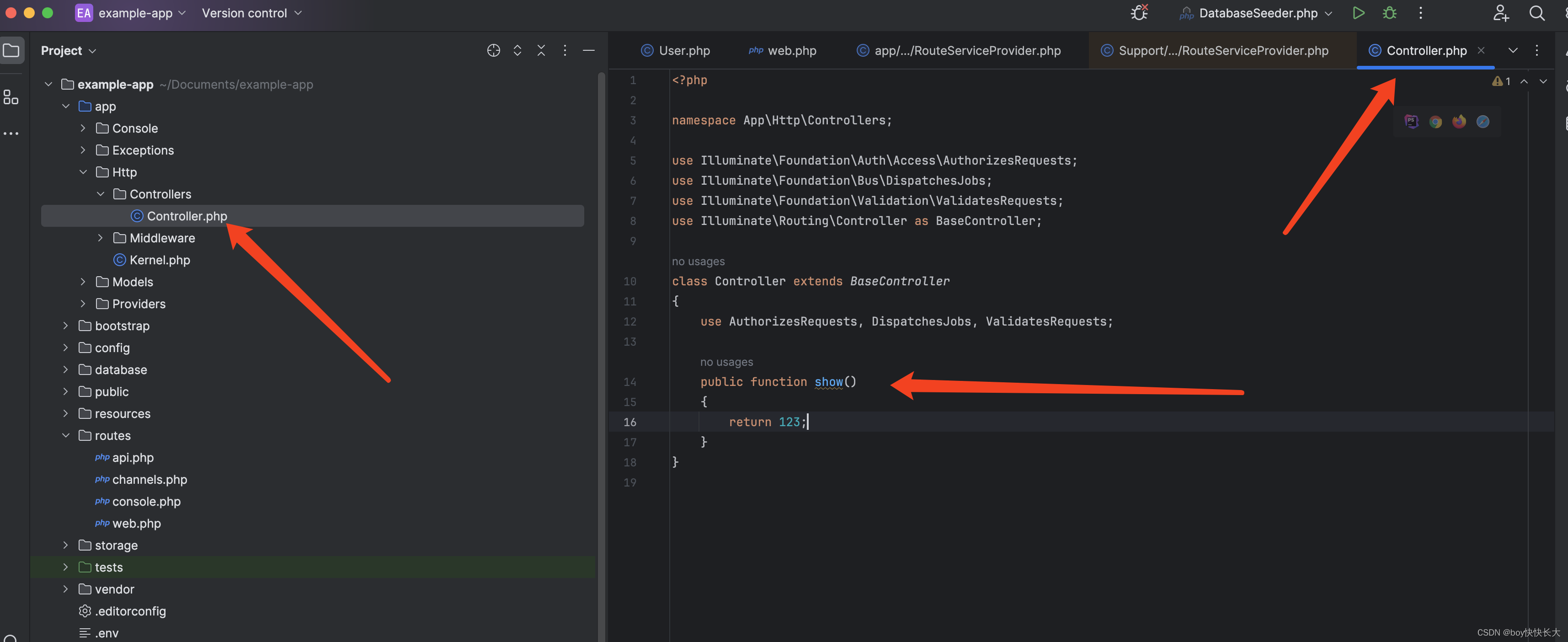Open More Actions in main toolbar

1421,13
